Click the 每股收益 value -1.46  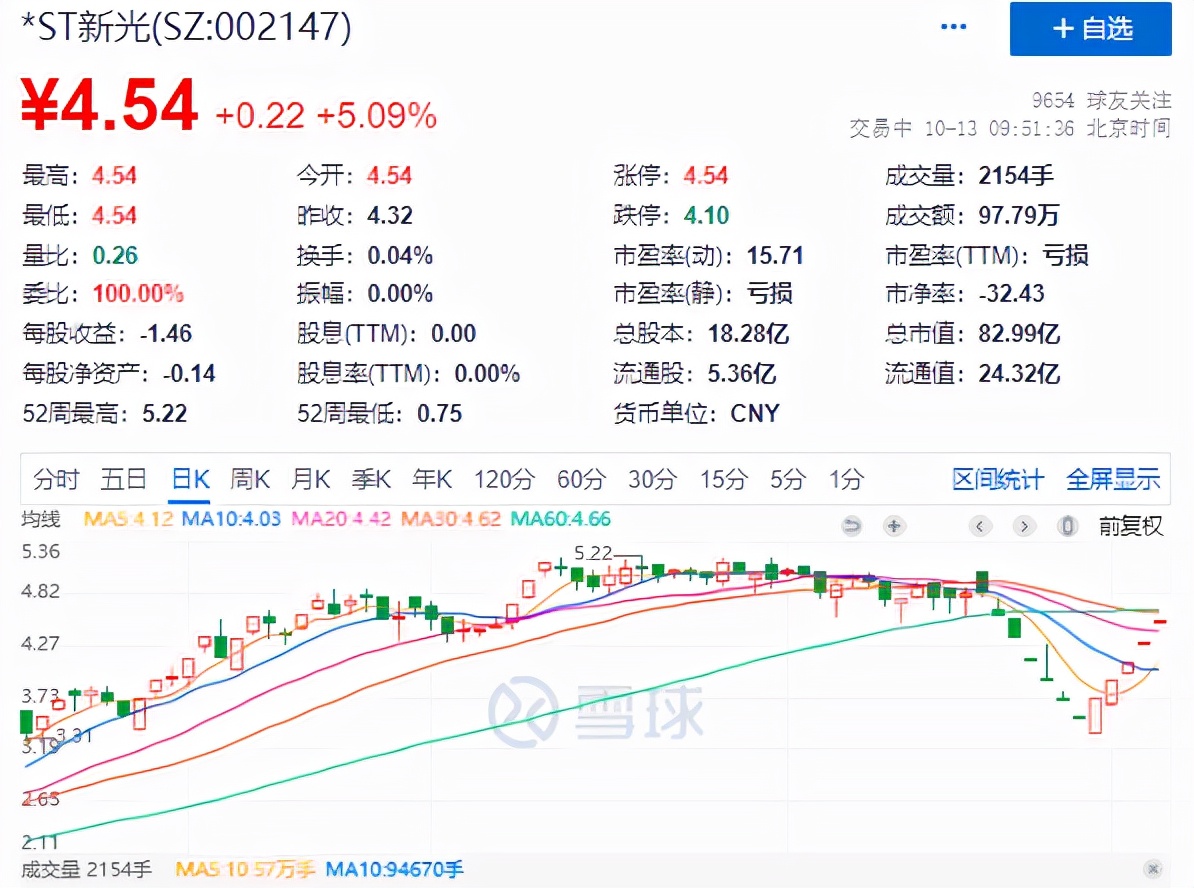pos(165,334)
